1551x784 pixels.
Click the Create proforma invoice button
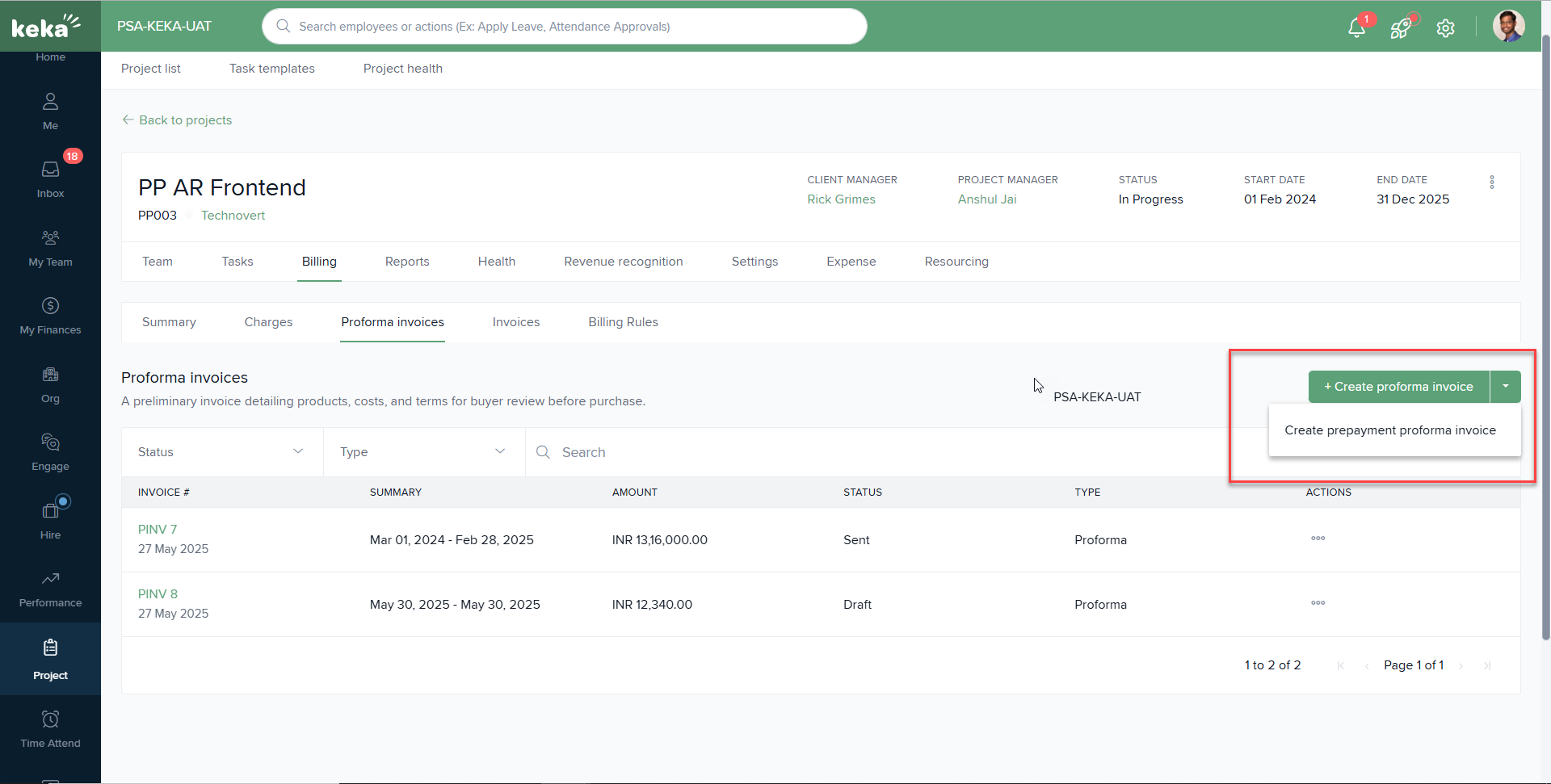click(x=1398, y=387)
